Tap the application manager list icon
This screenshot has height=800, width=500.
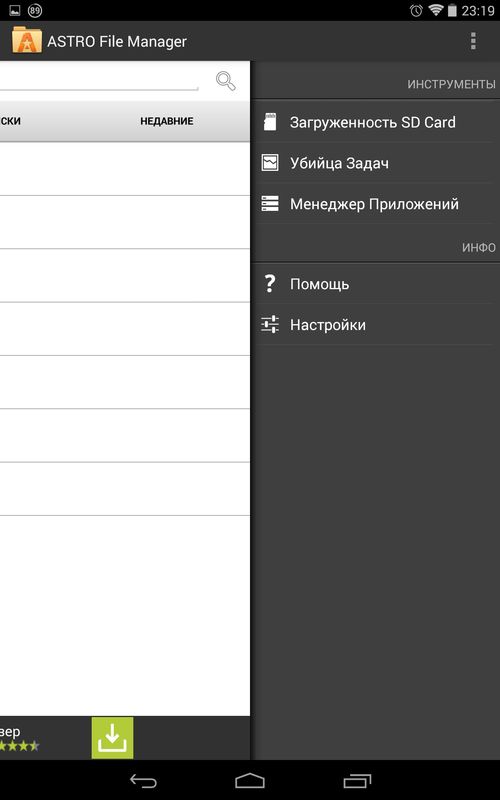coord(270,204)
